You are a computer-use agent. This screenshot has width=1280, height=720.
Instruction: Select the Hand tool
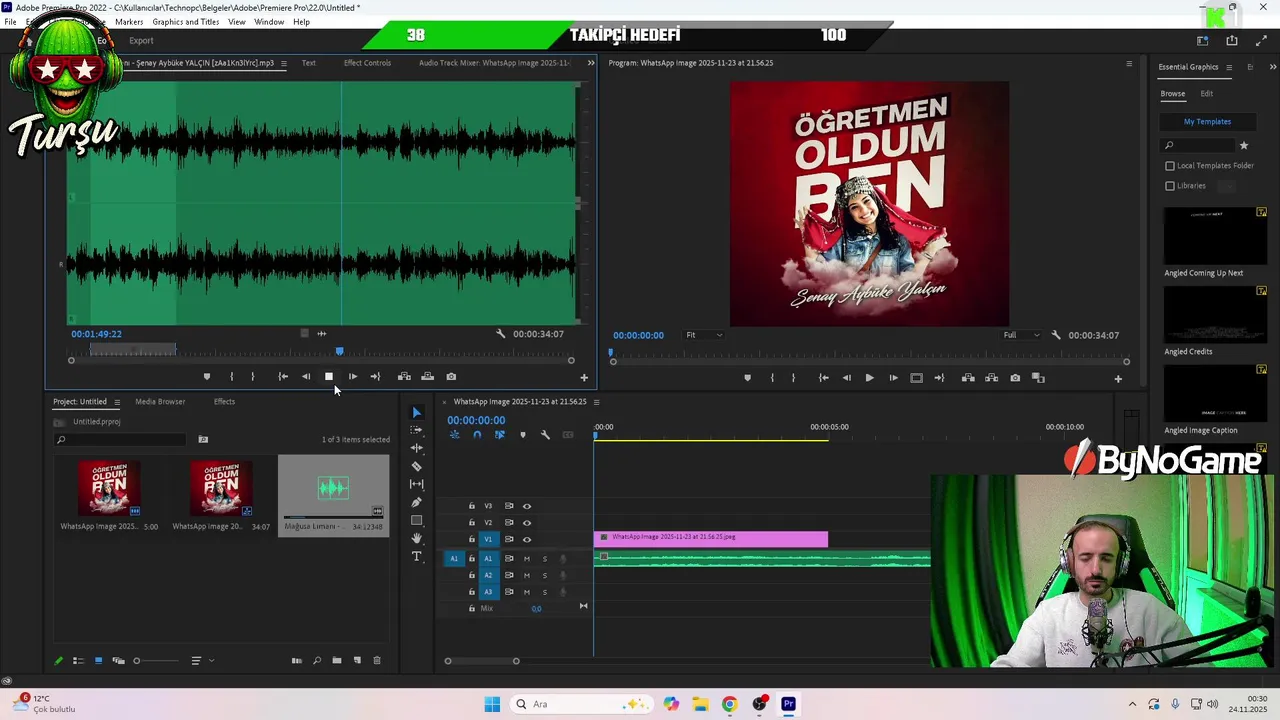417,538
